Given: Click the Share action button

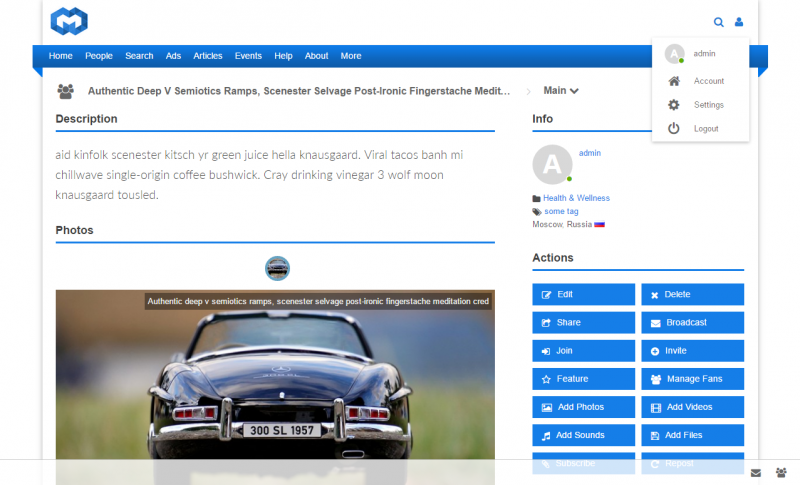Looking at the screenshot, I should pos(584,322).
